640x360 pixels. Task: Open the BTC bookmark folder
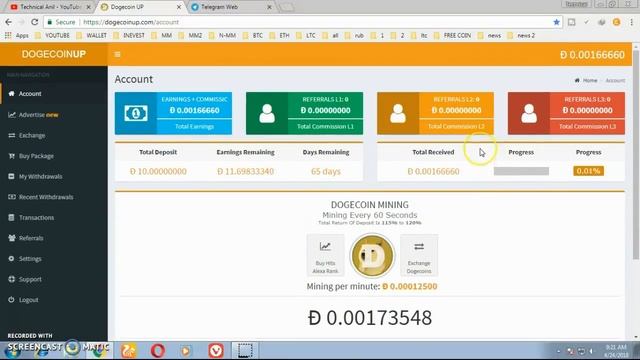click(x=253, y=36)
